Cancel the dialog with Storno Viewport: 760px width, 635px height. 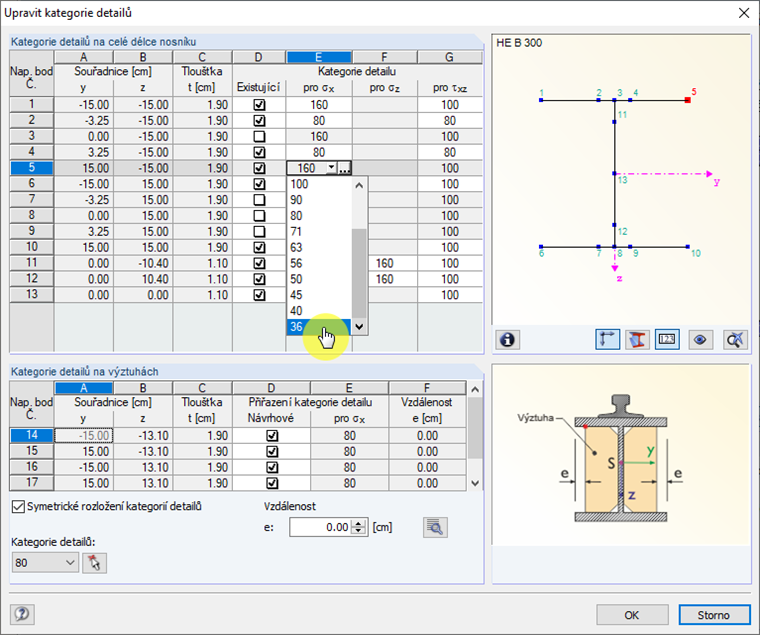point(713,614)
